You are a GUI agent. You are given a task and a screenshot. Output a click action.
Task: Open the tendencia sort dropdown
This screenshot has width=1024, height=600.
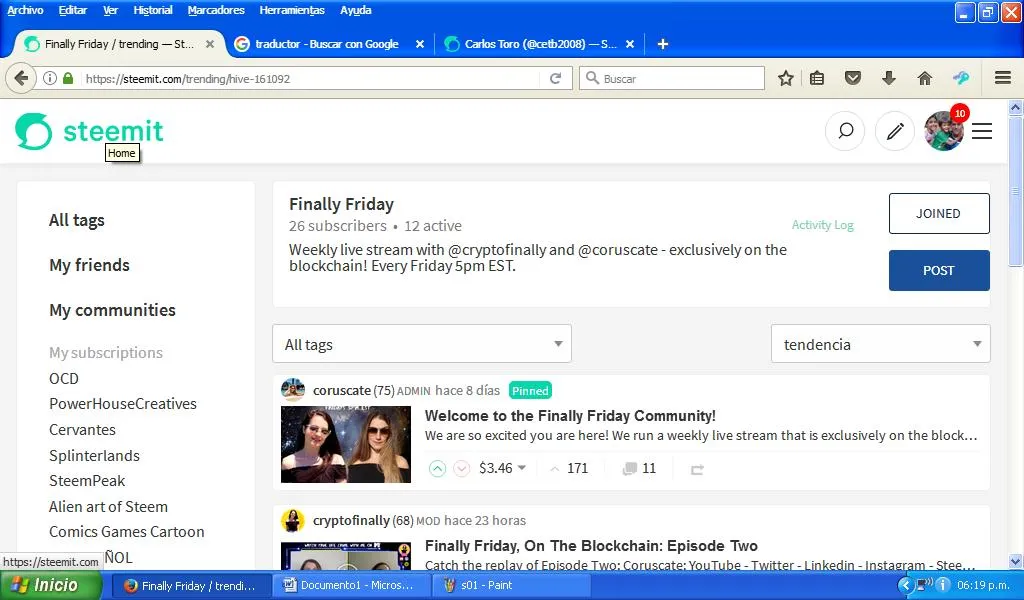pos(880,343)
